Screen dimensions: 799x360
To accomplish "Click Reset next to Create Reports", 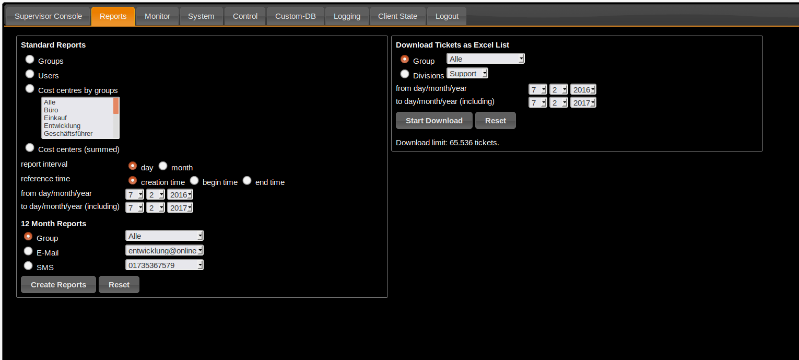I will tap(119, 285).
